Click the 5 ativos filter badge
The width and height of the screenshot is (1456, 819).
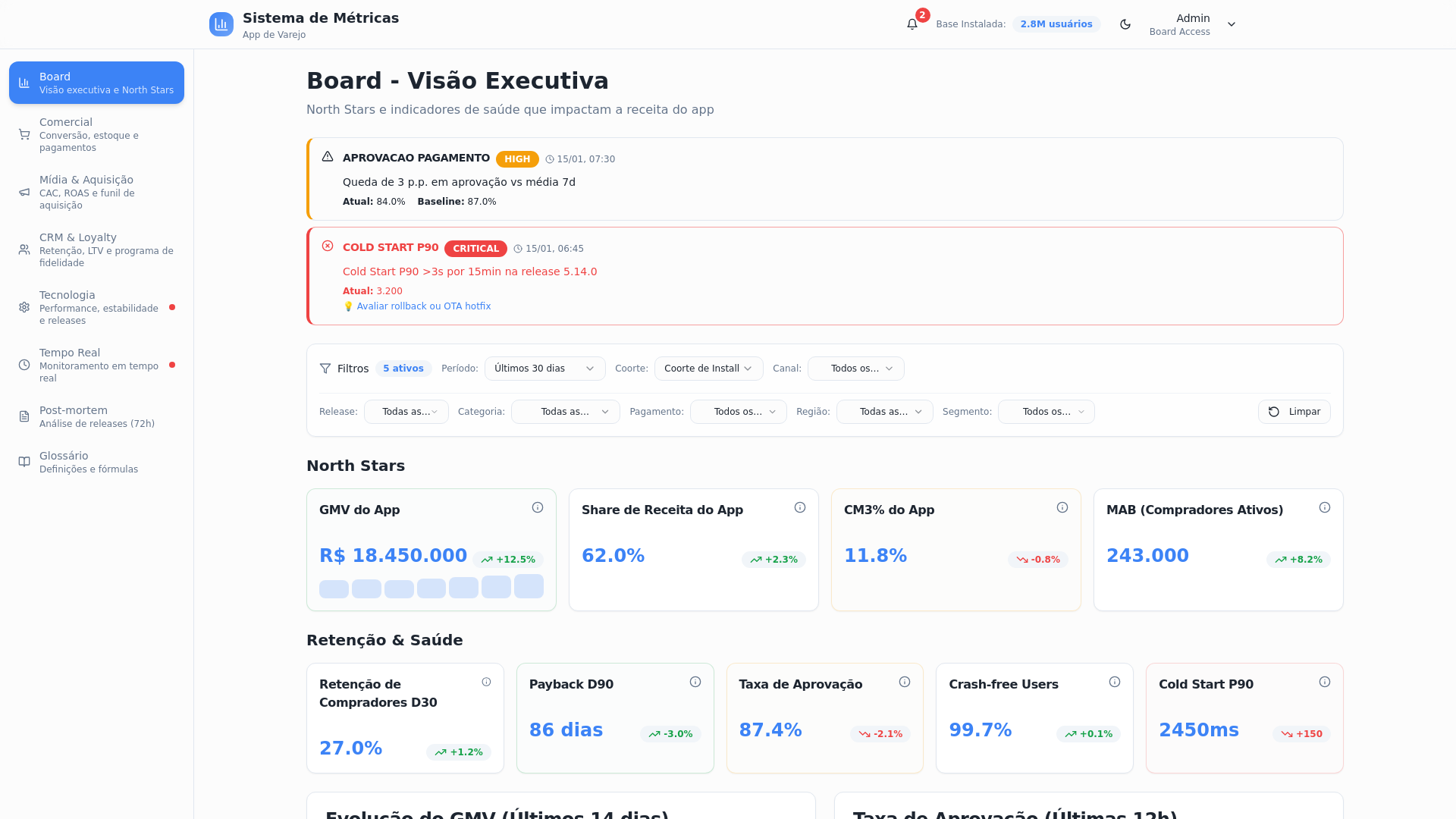click(x=403, y=369)
